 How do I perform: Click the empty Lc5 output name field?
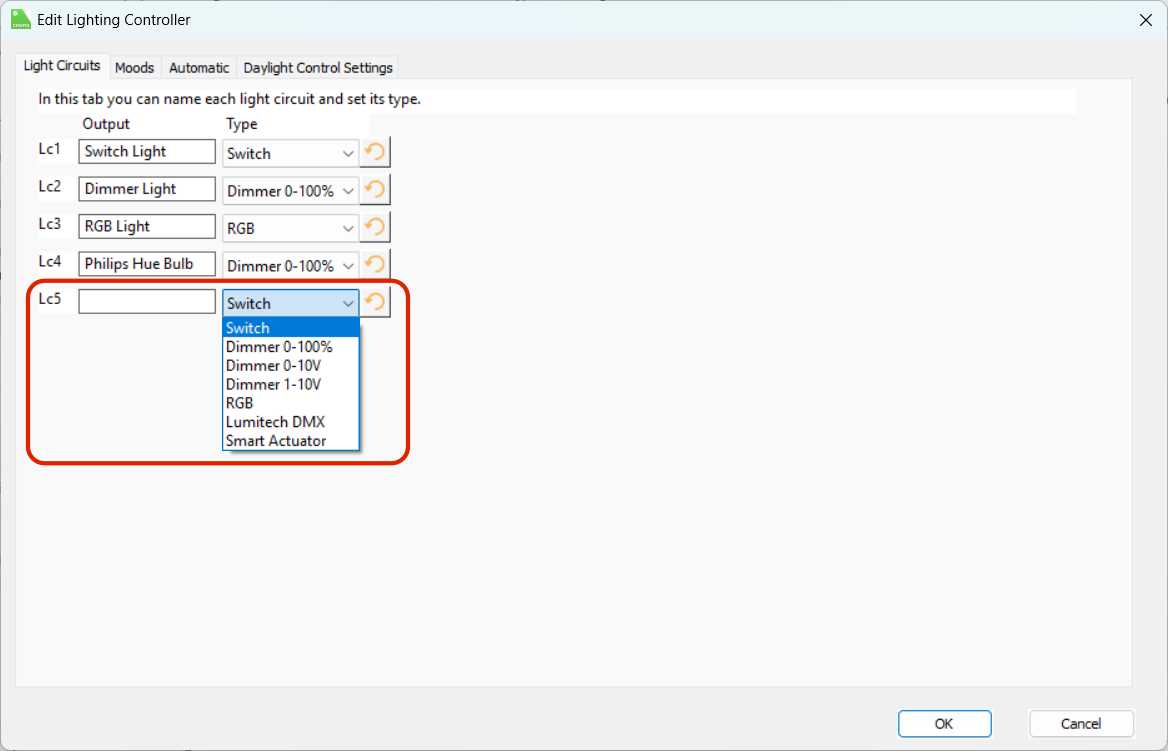pos(147,302)
